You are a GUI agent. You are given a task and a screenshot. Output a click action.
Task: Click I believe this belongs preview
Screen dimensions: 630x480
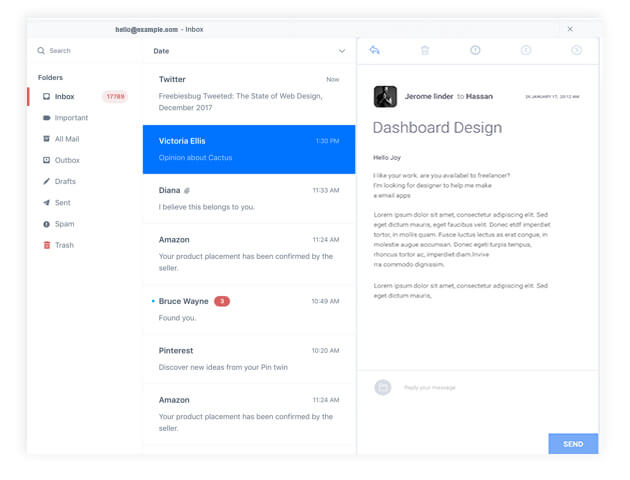207,207
